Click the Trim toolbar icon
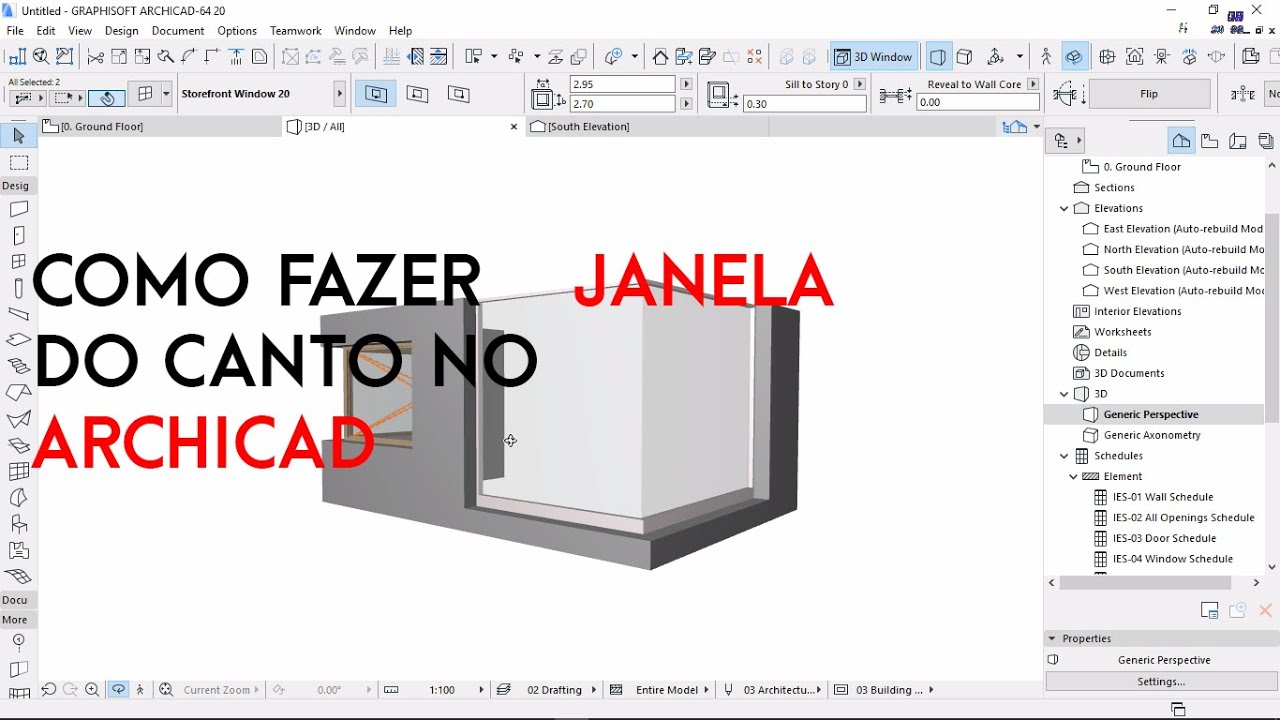 tap(165, 57)
